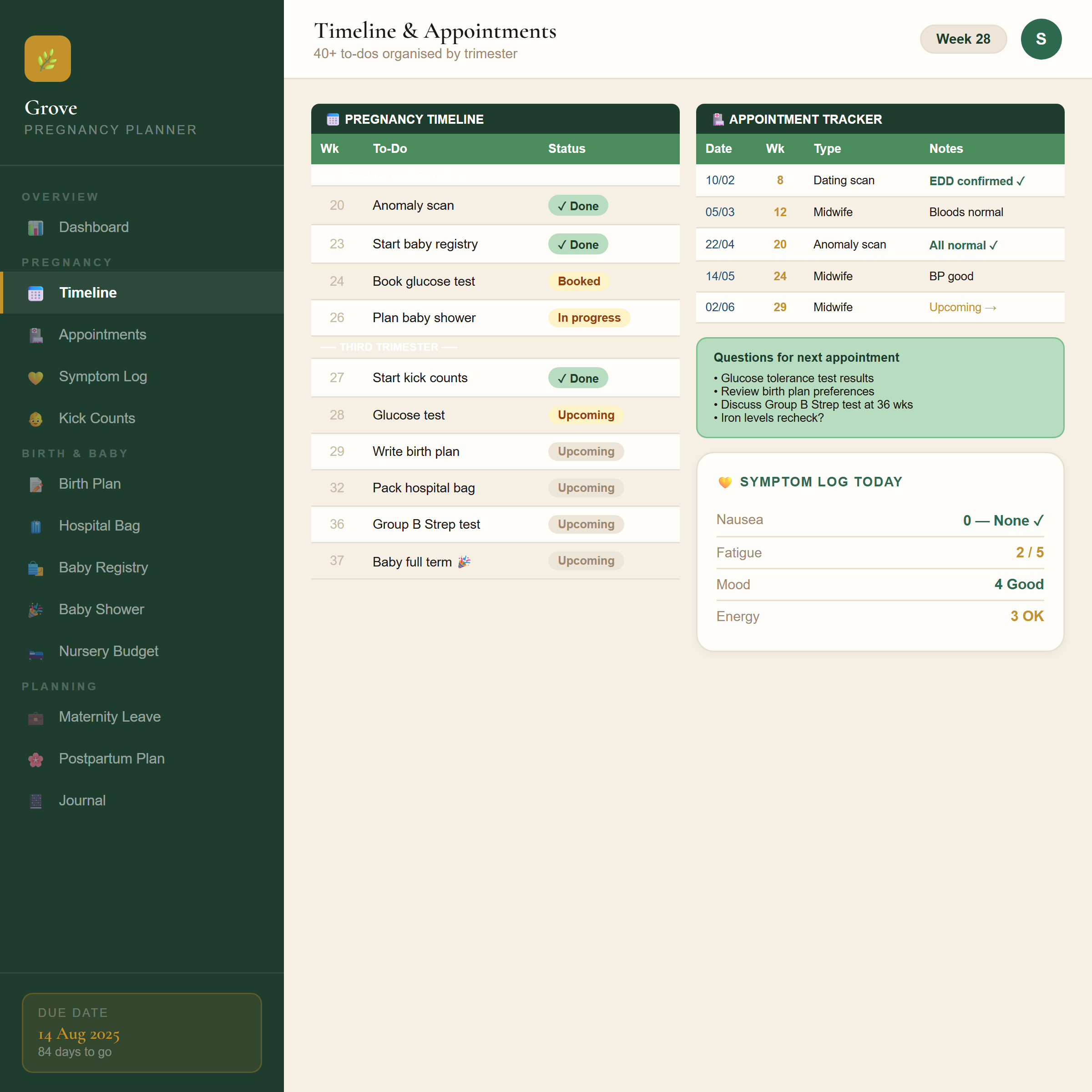1092x1092 pixels.
Task: Click the Plan baby shower to-do
Action: click(424, 318)
